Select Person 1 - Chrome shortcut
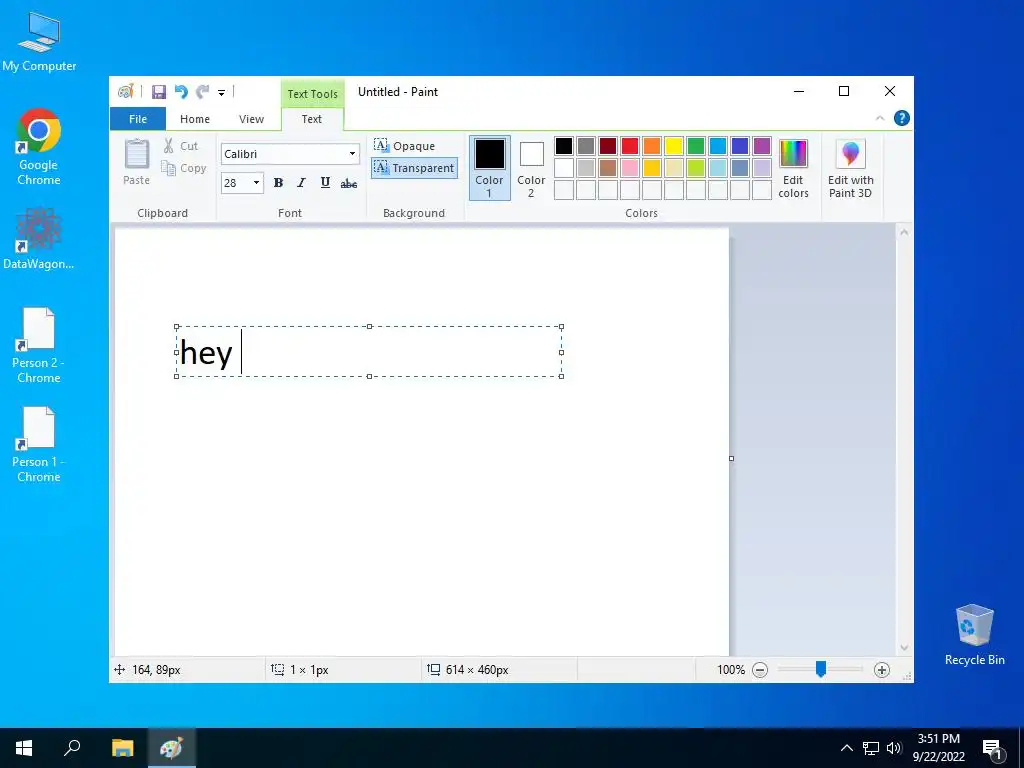This screenshot has height=768, width=1024. click(39, 445)
